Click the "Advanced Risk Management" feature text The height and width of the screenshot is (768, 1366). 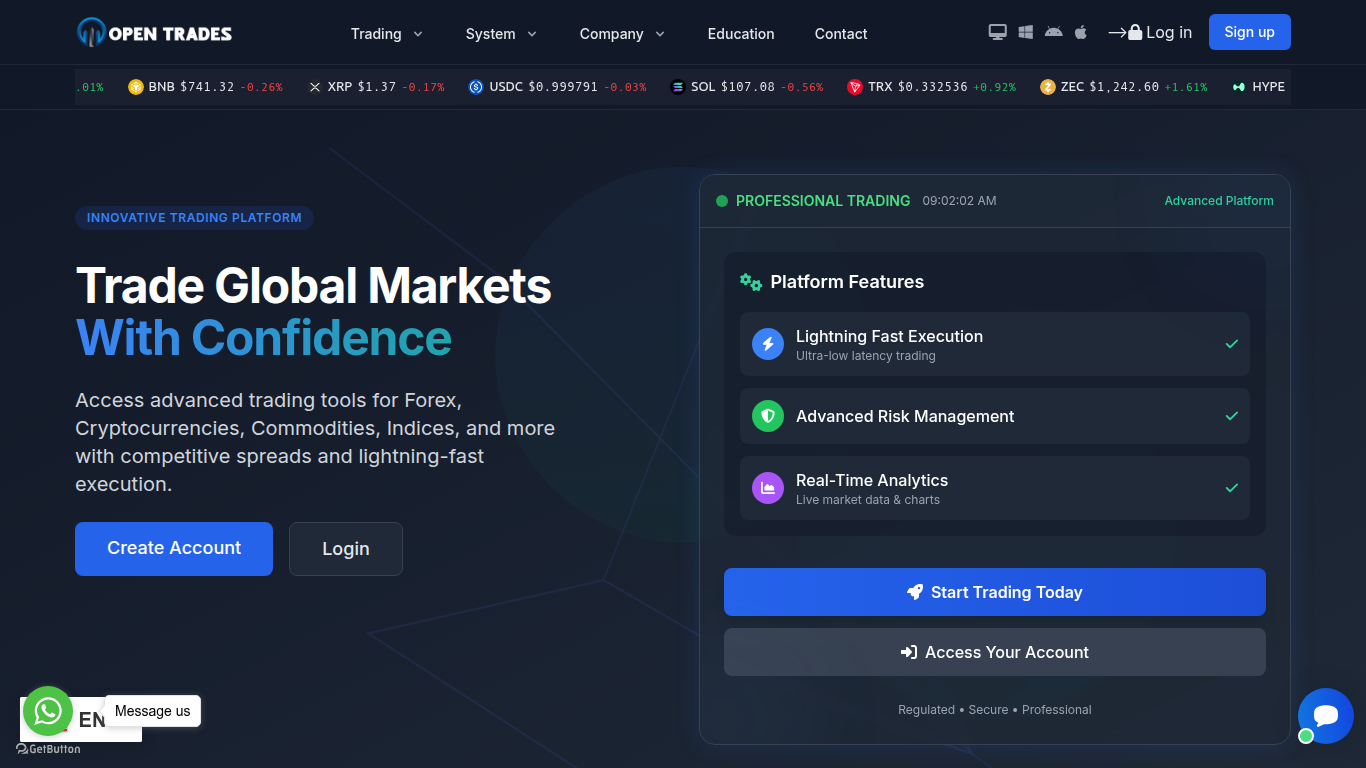click(x=905, y=416)
